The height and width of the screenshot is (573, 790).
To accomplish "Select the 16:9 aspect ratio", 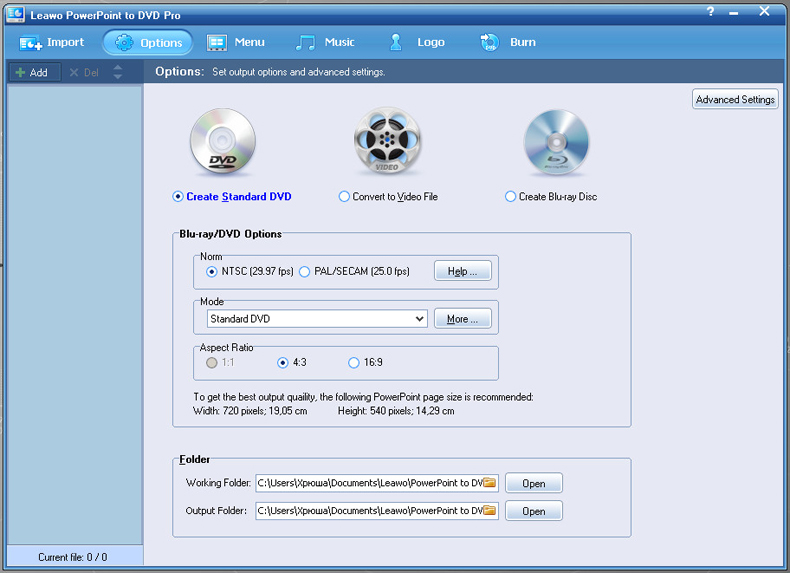I will pos(365,363).
